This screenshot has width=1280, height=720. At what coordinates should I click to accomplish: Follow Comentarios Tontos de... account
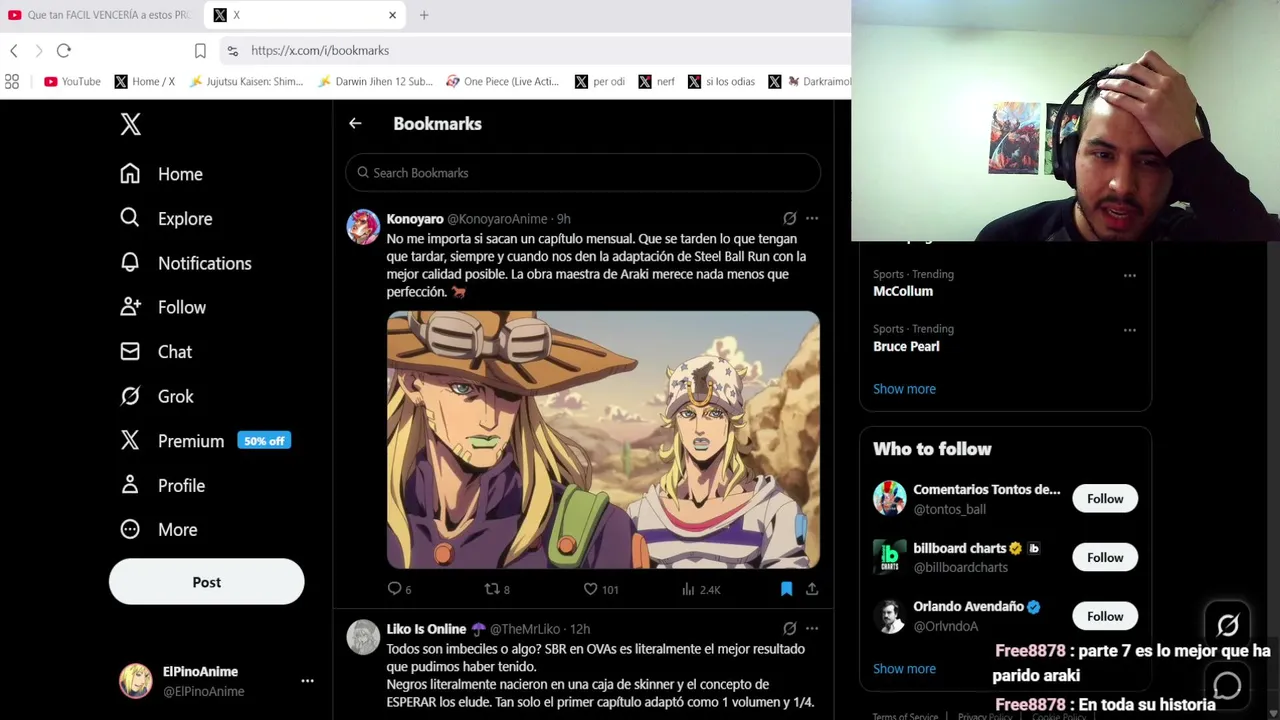pos(1105,498)
